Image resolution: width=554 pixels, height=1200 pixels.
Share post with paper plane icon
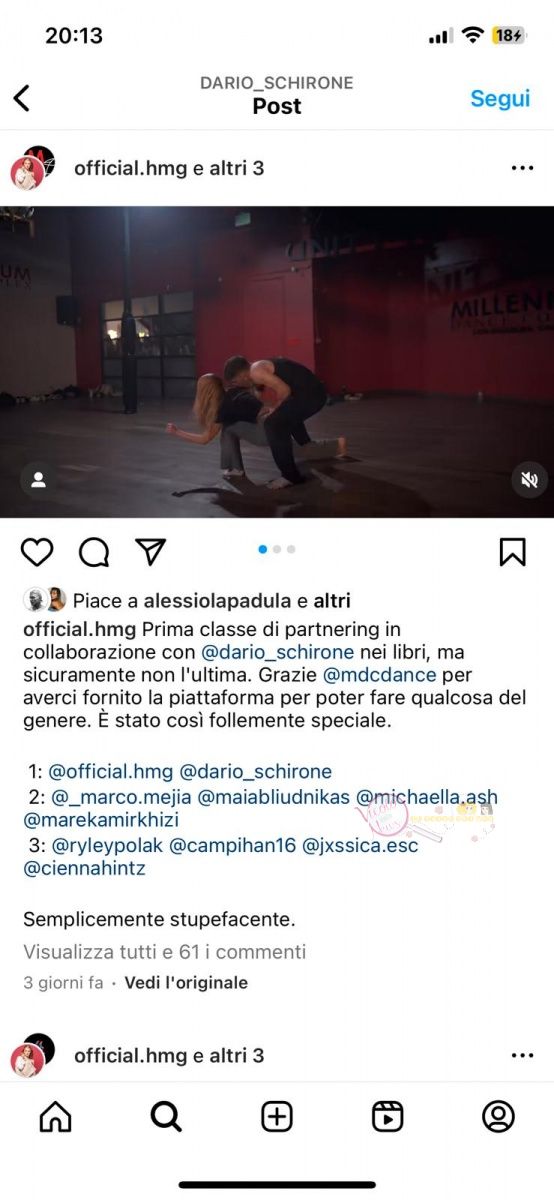coord(150,552)
